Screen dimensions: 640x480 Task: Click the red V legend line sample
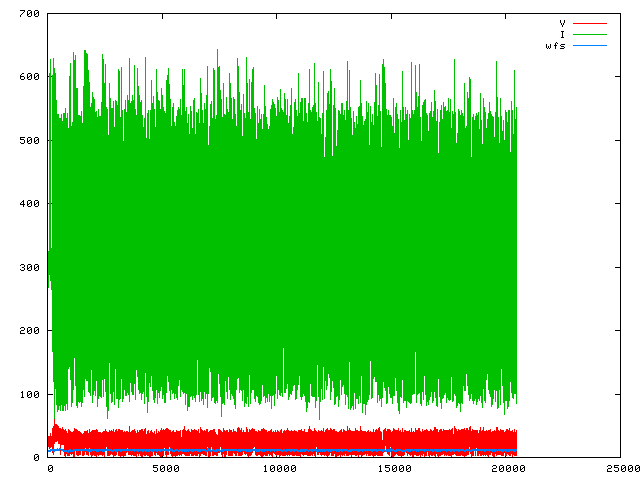590,23
